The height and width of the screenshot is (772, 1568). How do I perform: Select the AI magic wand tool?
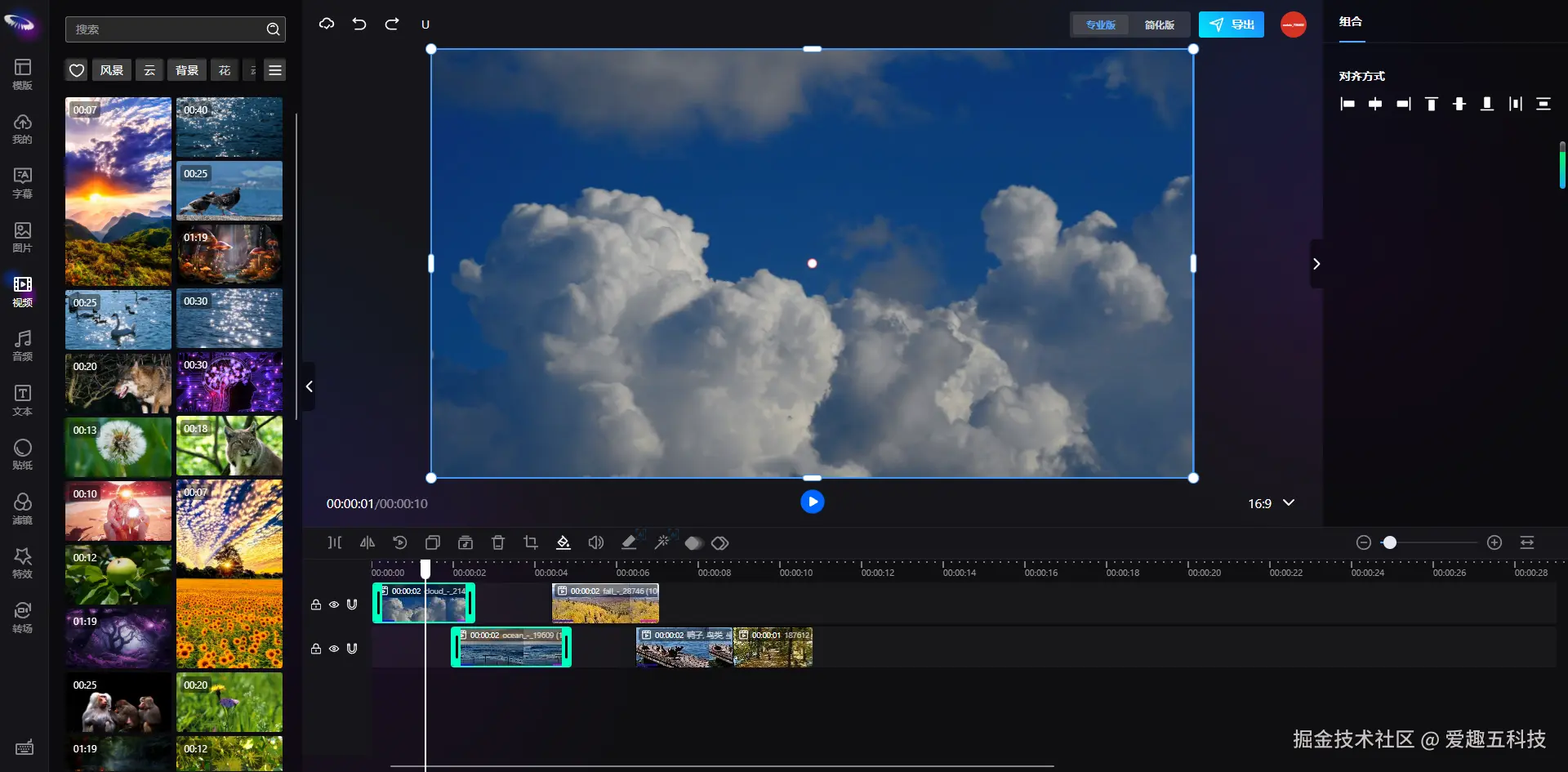[661, 542]
